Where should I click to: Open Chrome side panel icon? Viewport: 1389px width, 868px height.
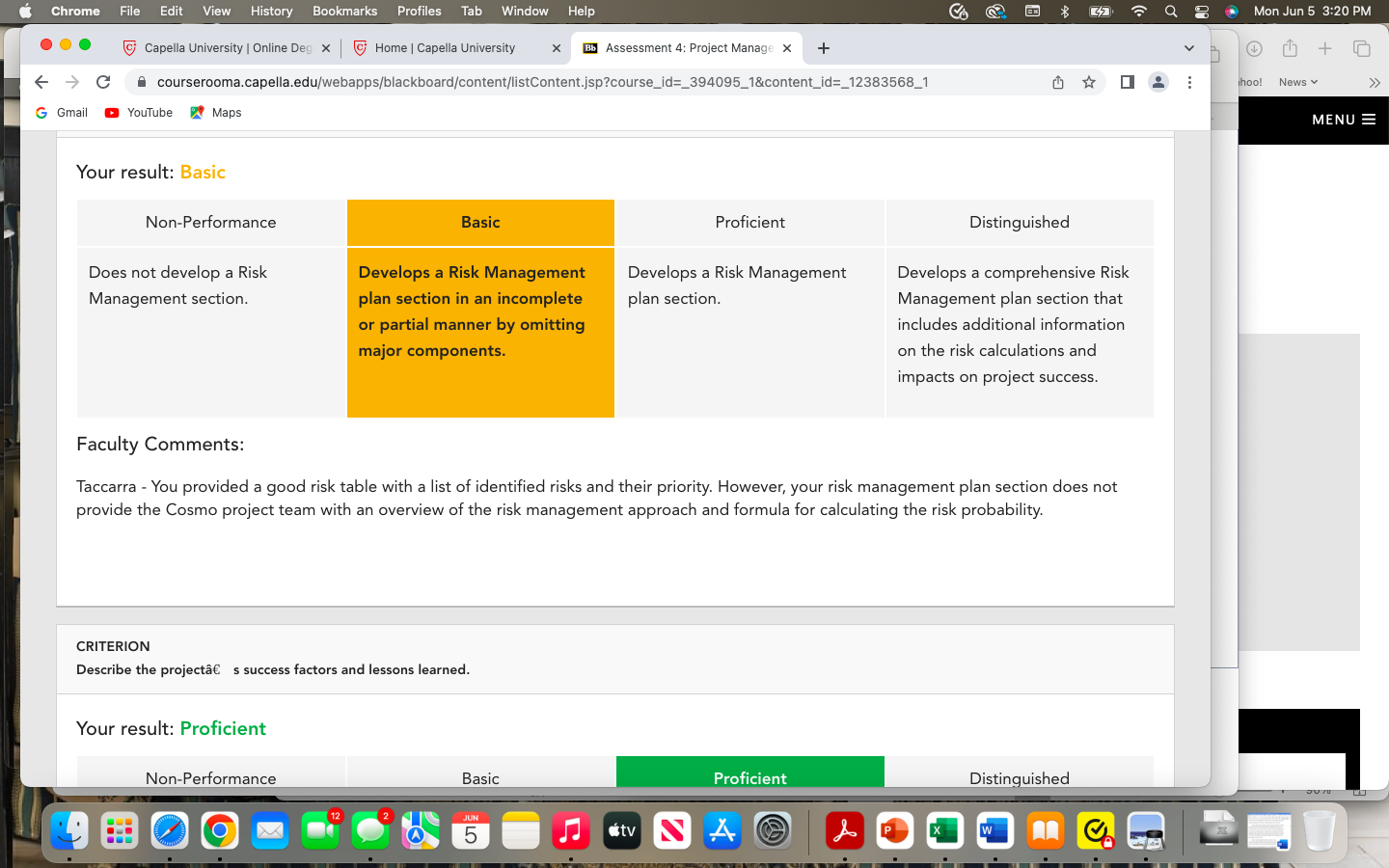pos(1127,82)
